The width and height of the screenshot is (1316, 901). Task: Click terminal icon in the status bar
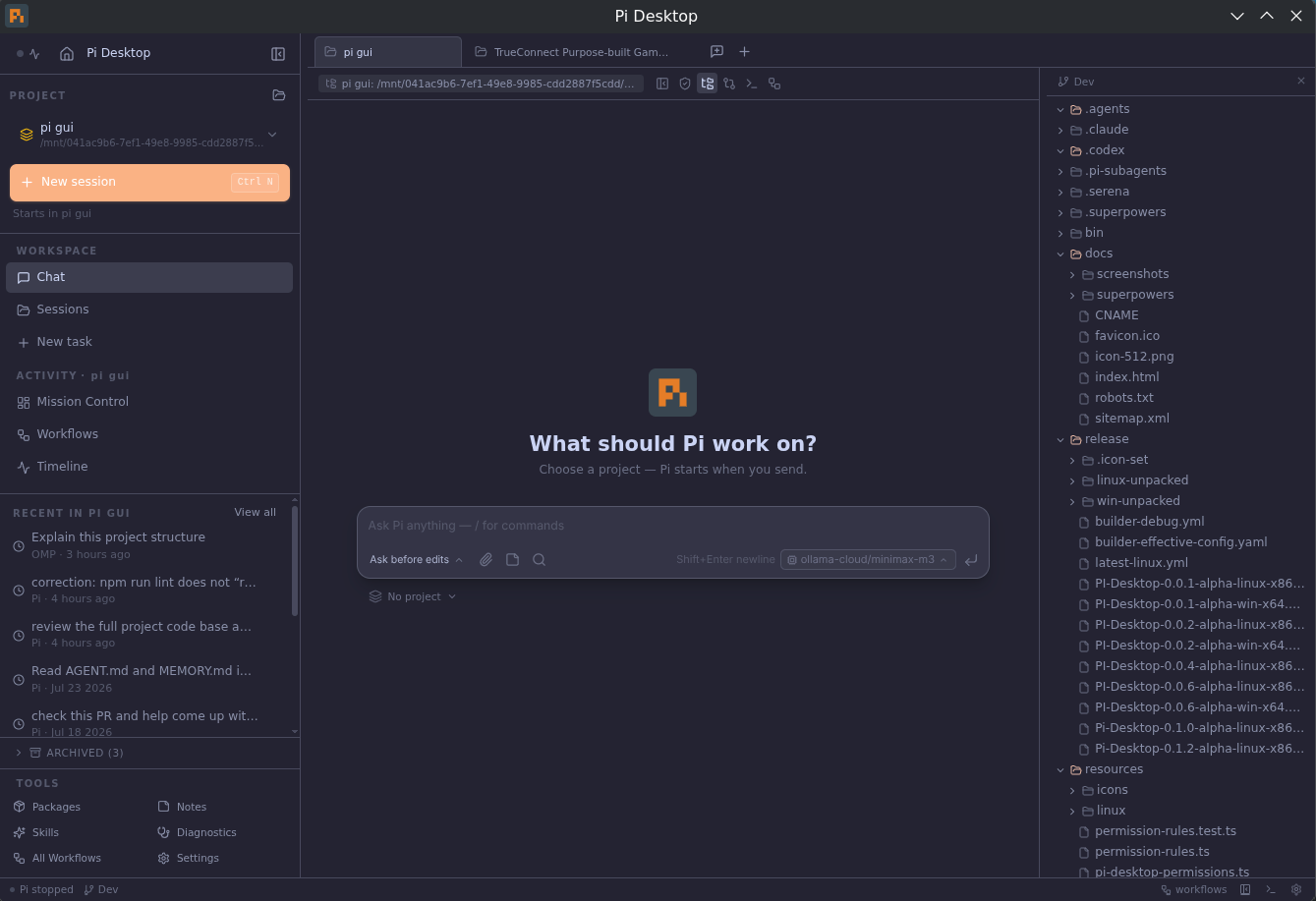[1271, 889]
